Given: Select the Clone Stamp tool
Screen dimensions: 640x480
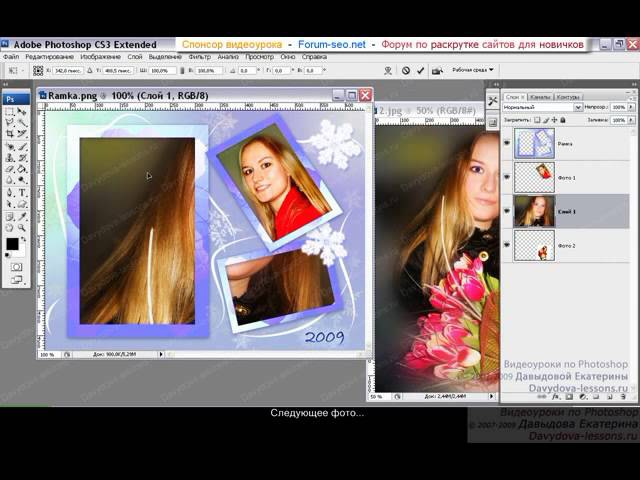Looking at the screenshot, I should 10,158.
